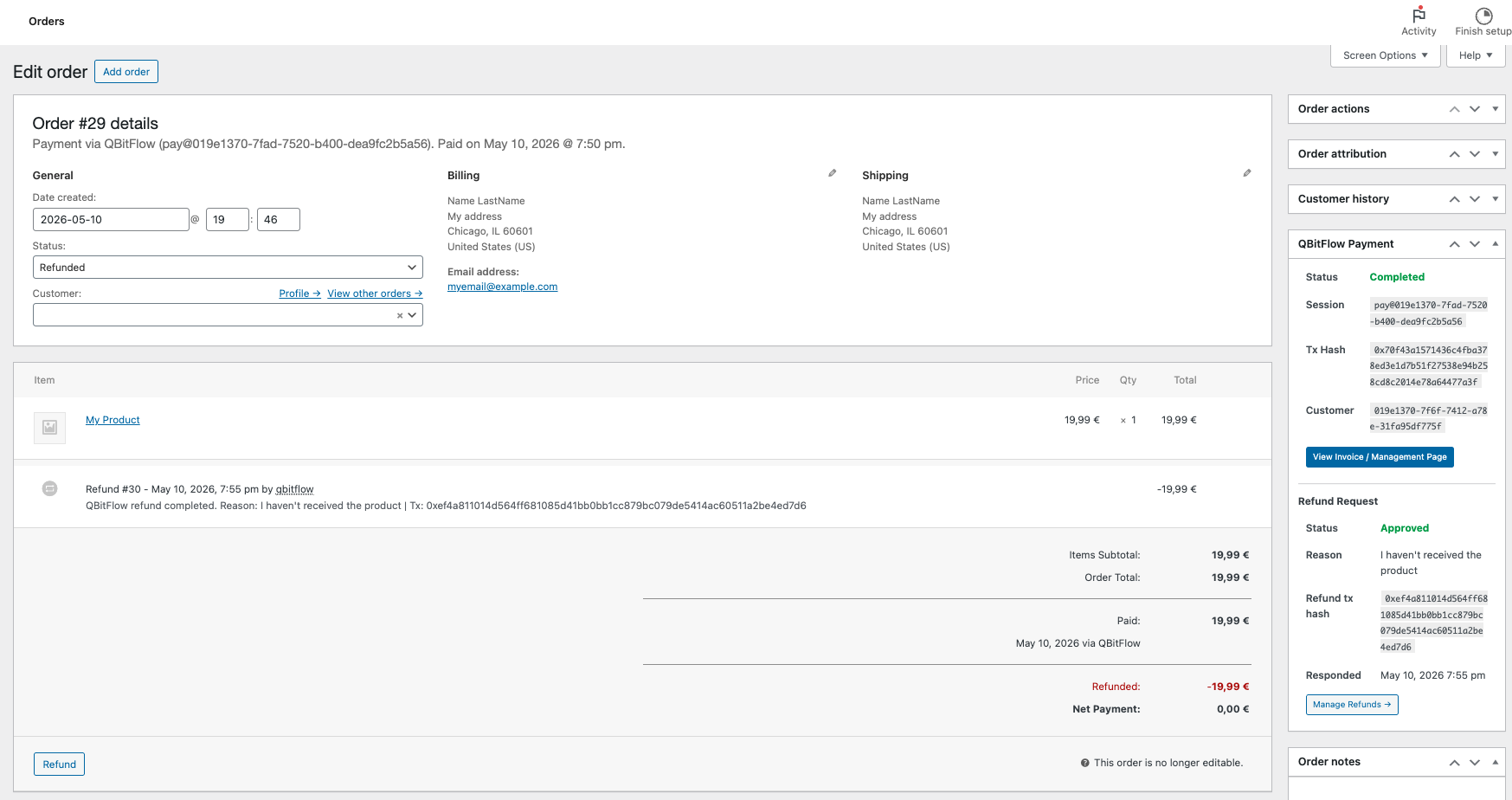Move Order attribution panel down
The width and height of the screenshot is (1512, 800).
click(1475, 154)
